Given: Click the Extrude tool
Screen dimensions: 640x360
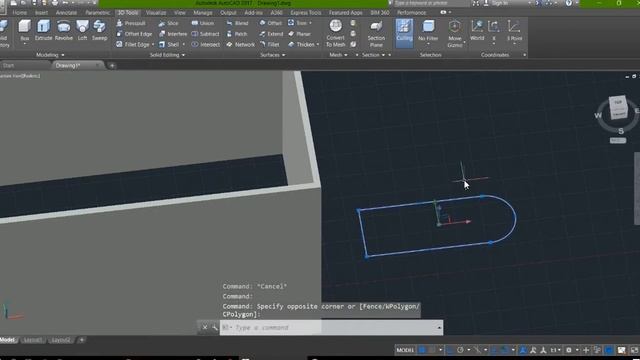Looking at the screenshot, I should (43, 31).
